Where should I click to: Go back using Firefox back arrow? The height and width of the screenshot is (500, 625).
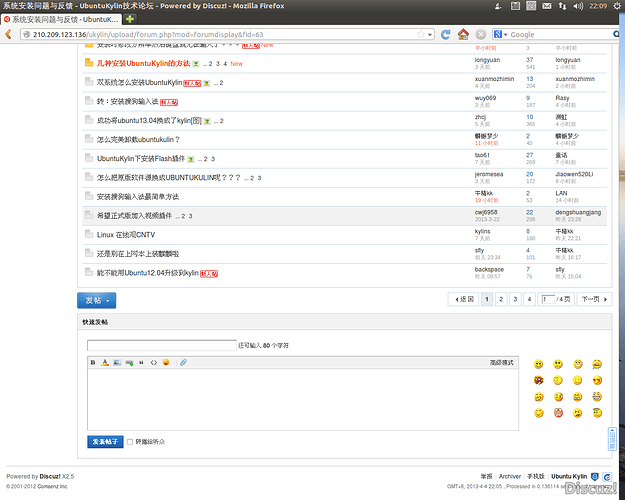[x=8, y=34]
